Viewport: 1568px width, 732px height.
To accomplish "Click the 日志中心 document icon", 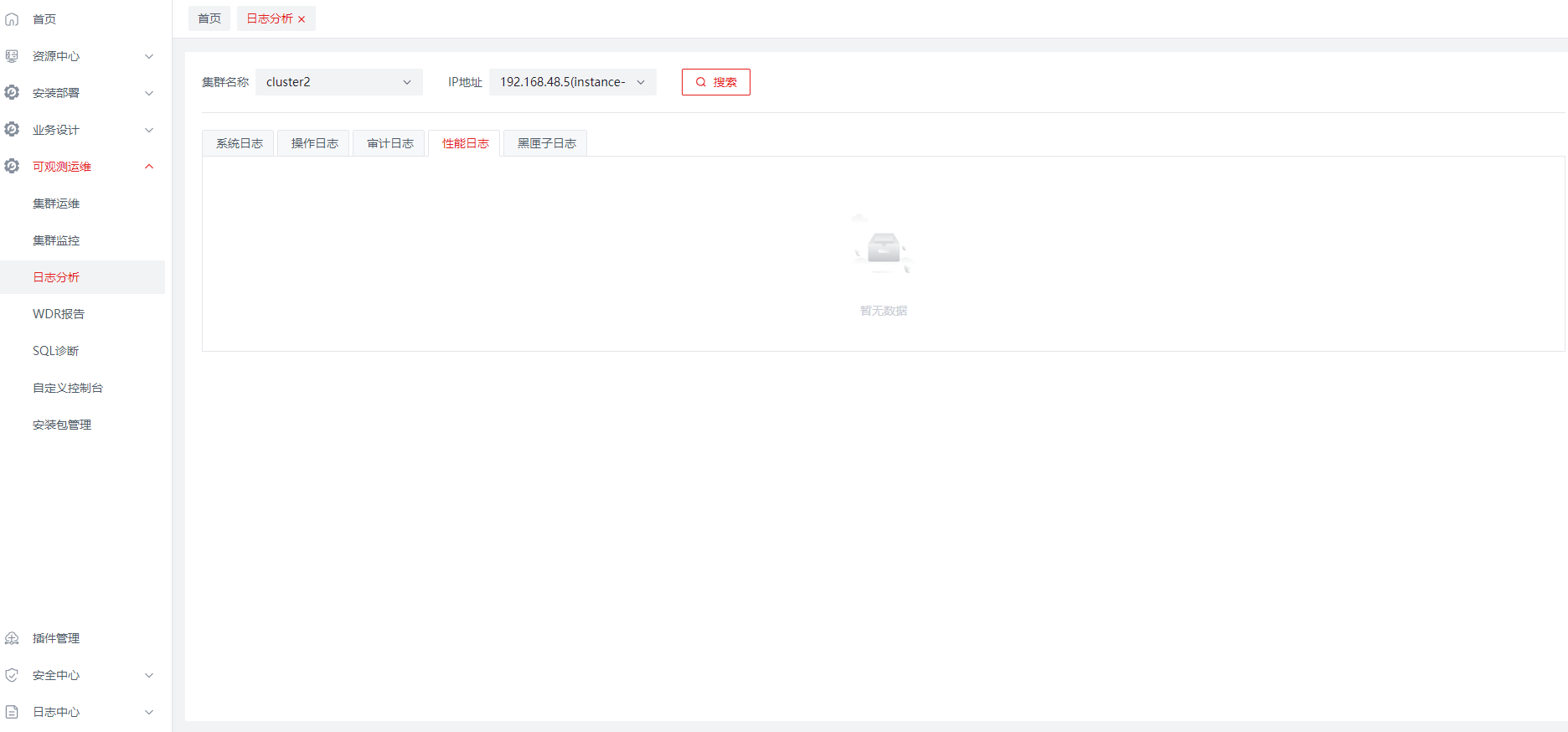I will point(12,712).
